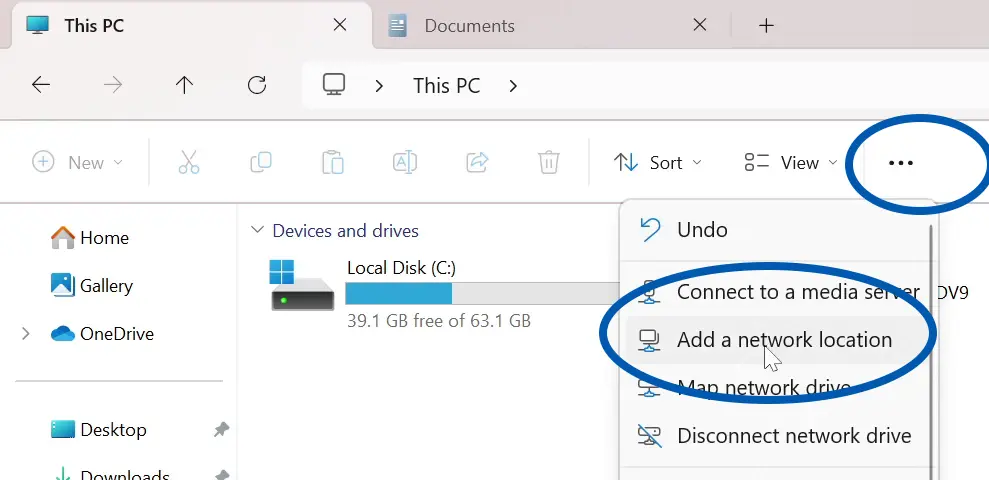Viewport: 989px width, 480px height.
Task: Click the Cut scissors icon
Action: pyautogui.click(x=189, y=163)
